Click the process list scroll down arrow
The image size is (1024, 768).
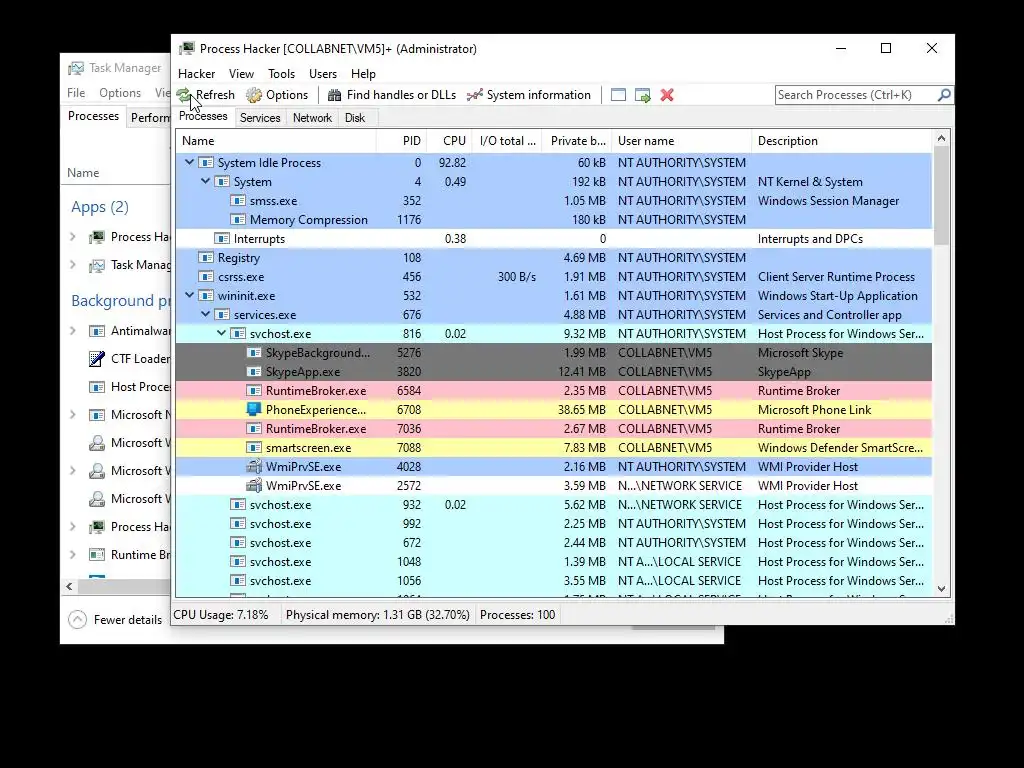coord(941,588)
